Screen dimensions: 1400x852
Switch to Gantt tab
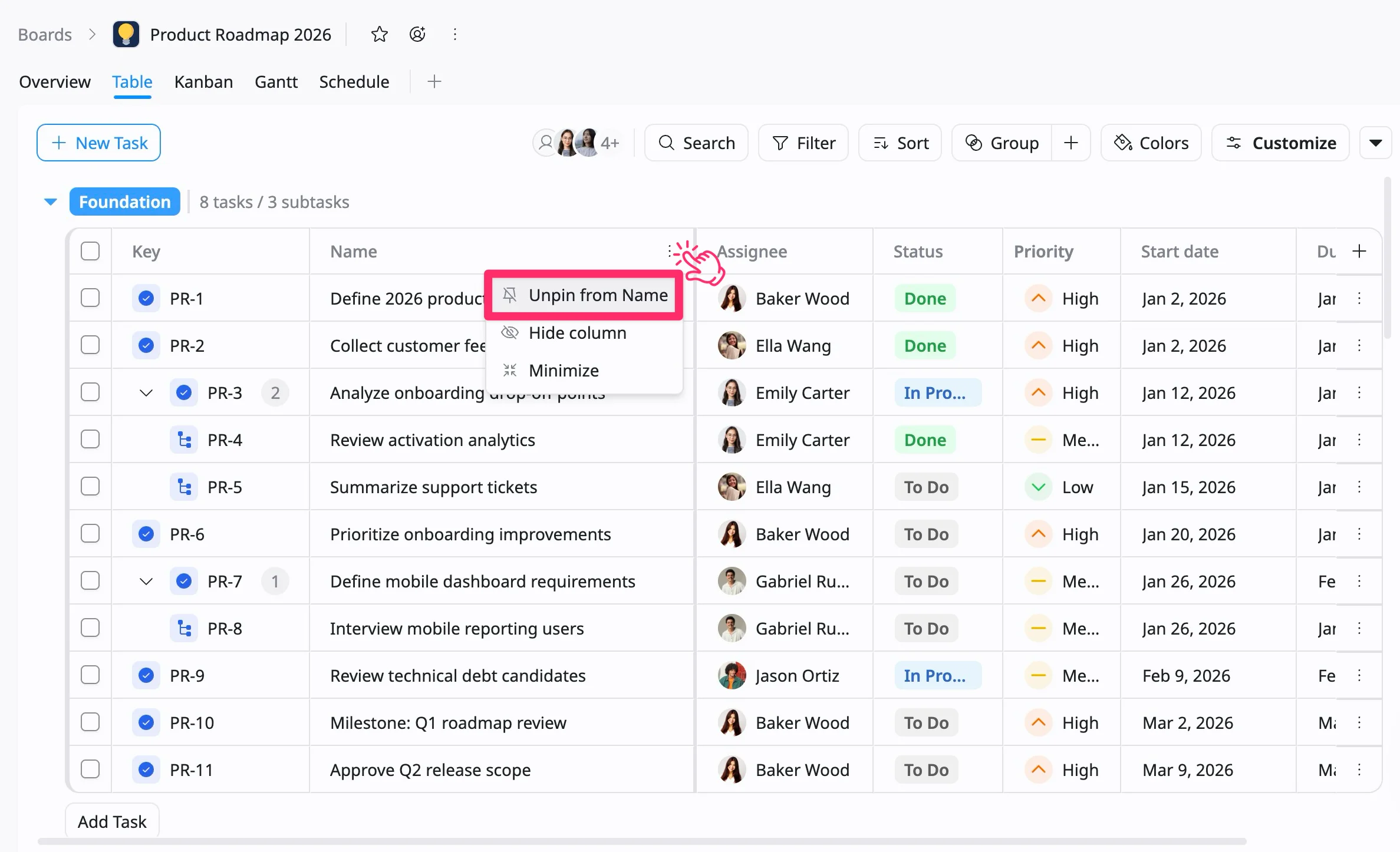tap(276, 81)
